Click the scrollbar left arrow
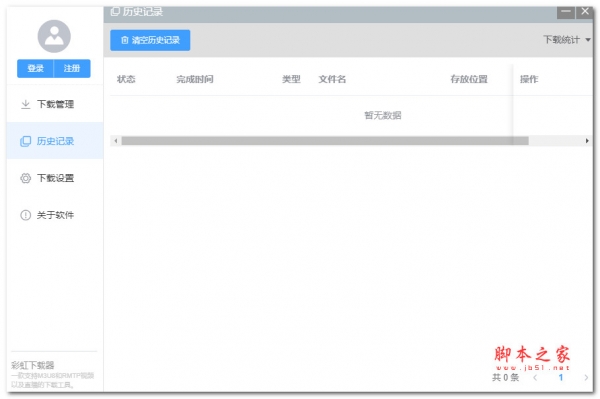The image size is (600, 399). [116, 141]
